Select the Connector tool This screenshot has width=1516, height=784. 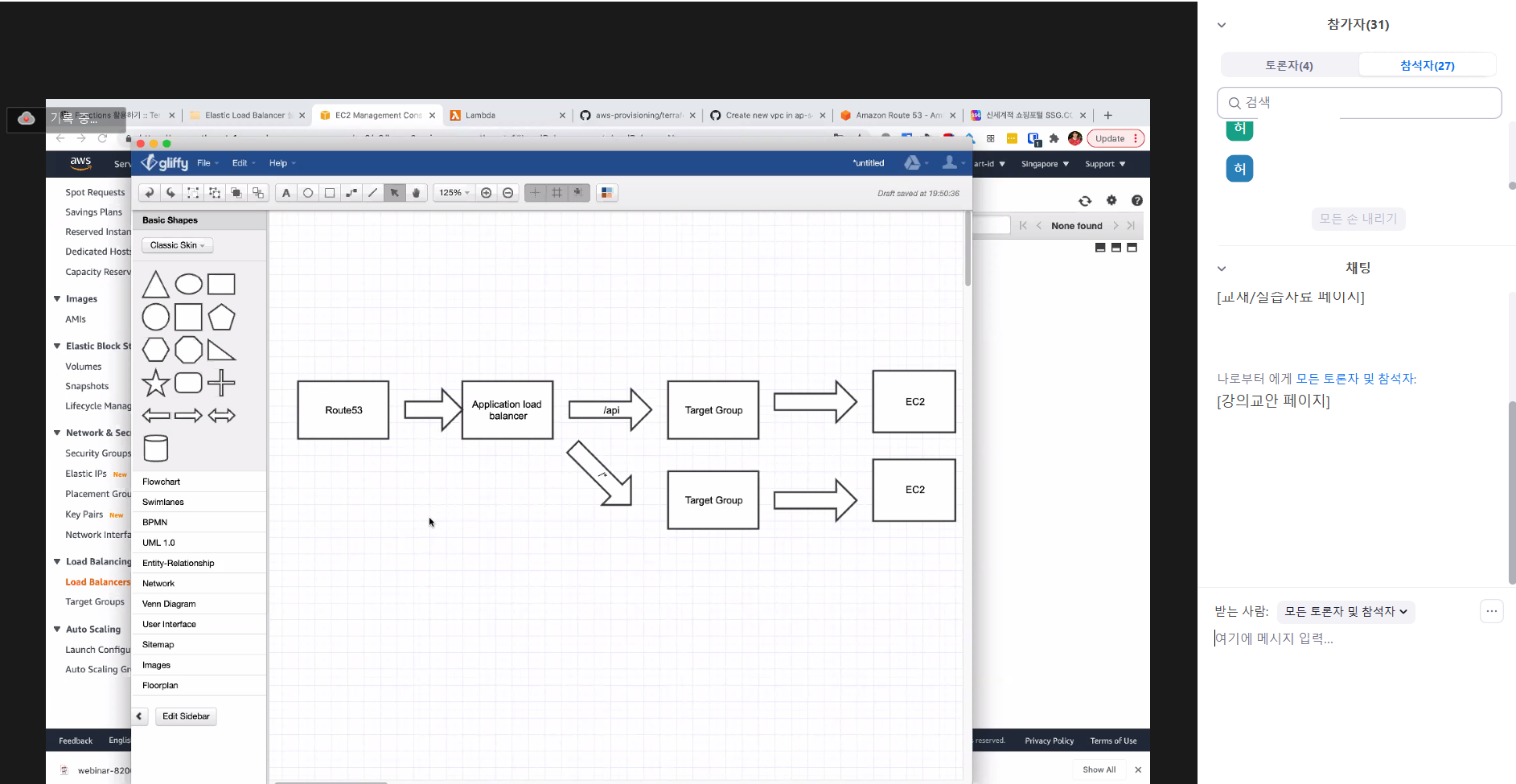pyautogui.click(x=351, y=193)
